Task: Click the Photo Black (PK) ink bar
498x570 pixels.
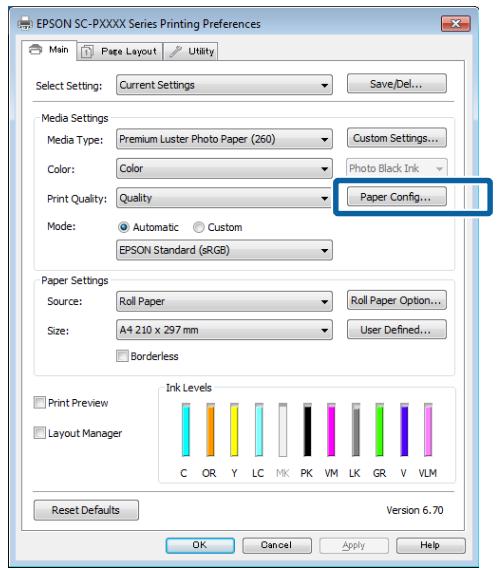Action: tap(308, 429)
